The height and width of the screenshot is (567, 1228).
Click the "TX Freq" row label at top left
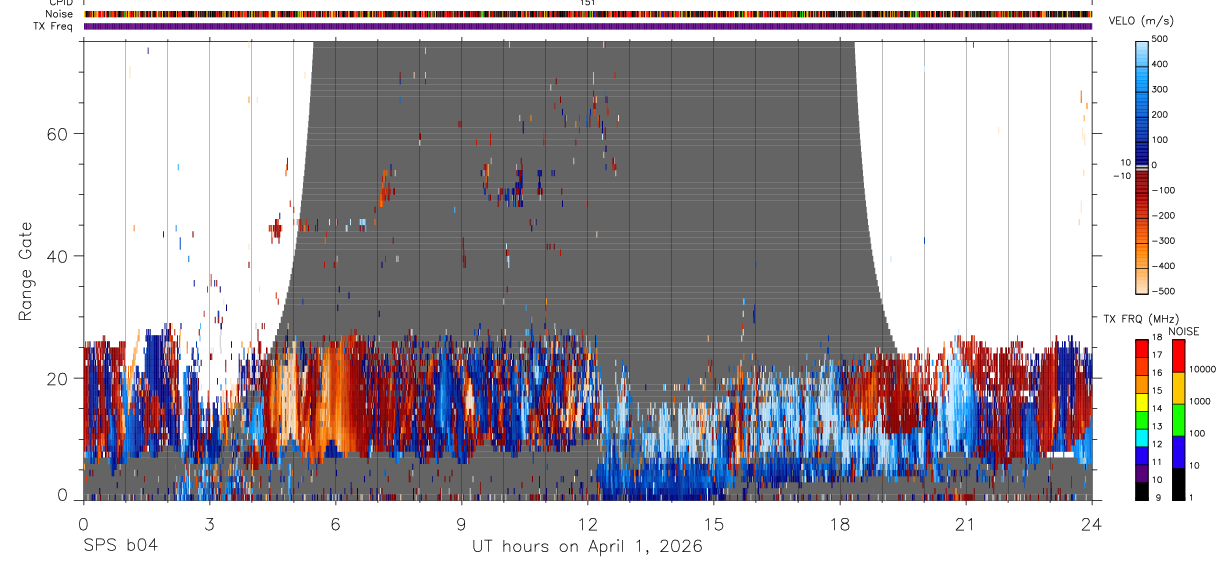(53, 26)
